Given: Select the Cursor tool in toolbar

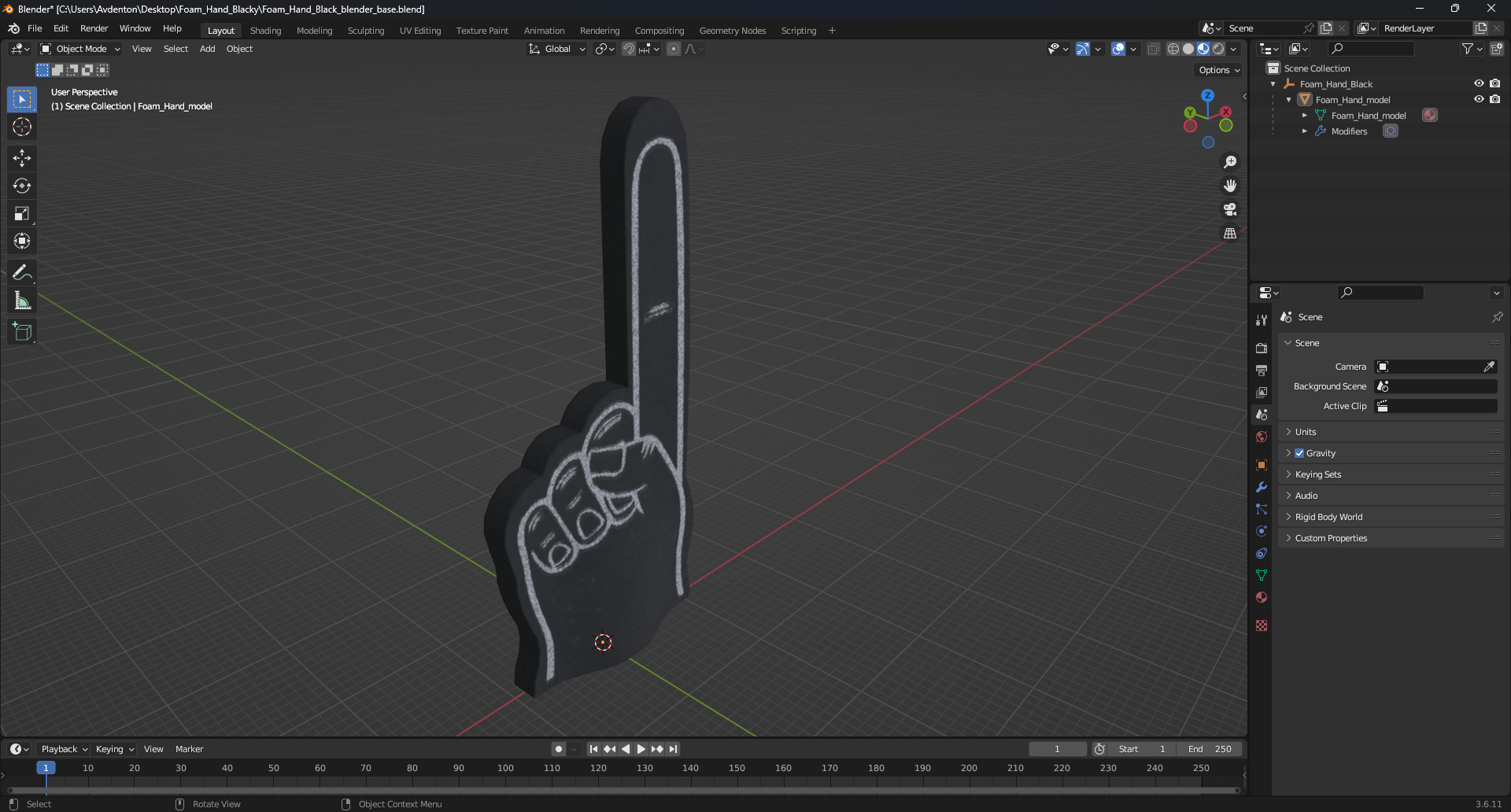Looking at the screenshot, I should [x=22, y=127].
